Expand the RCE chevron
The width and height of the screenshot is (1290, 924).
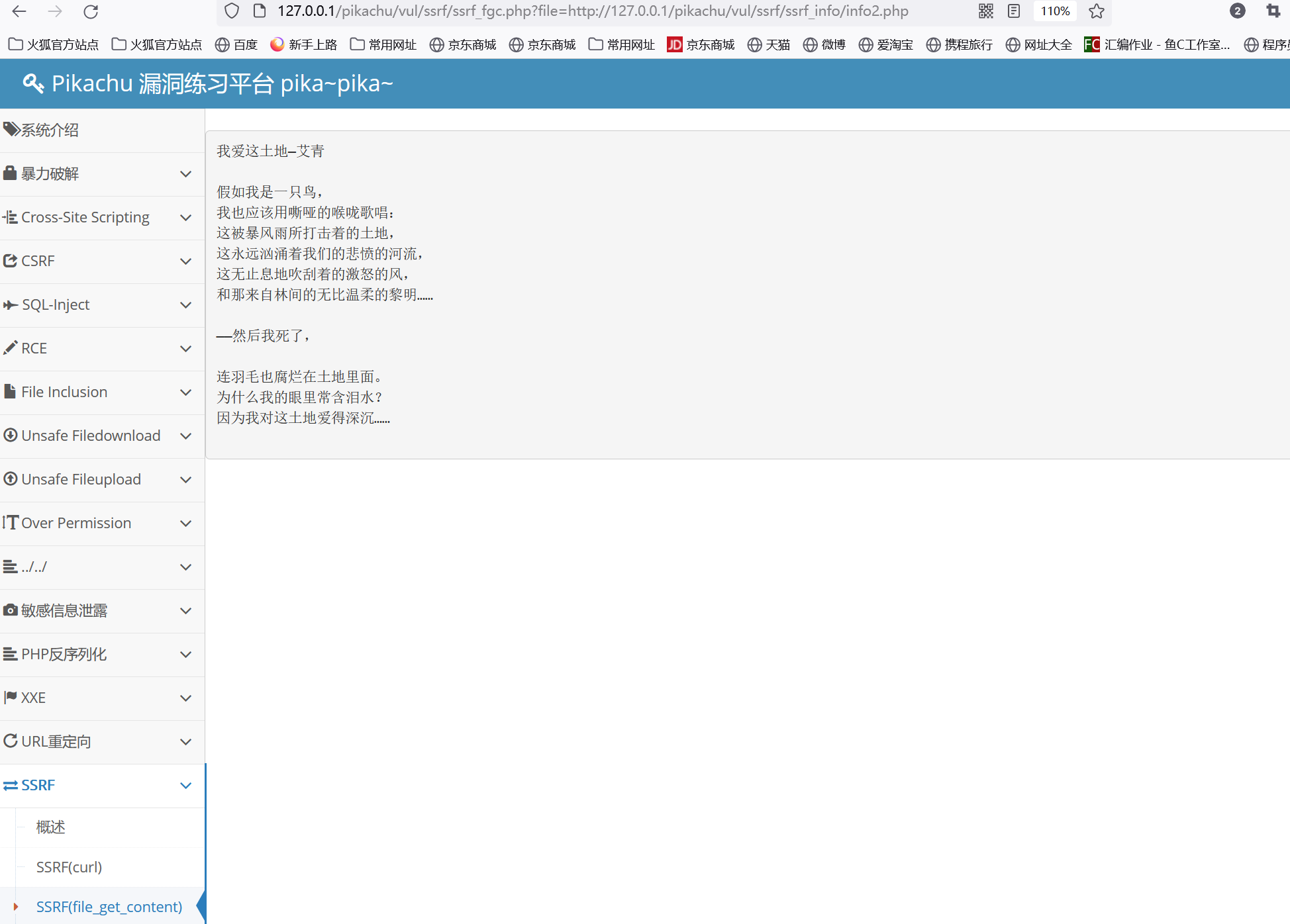tap(186, 349)
